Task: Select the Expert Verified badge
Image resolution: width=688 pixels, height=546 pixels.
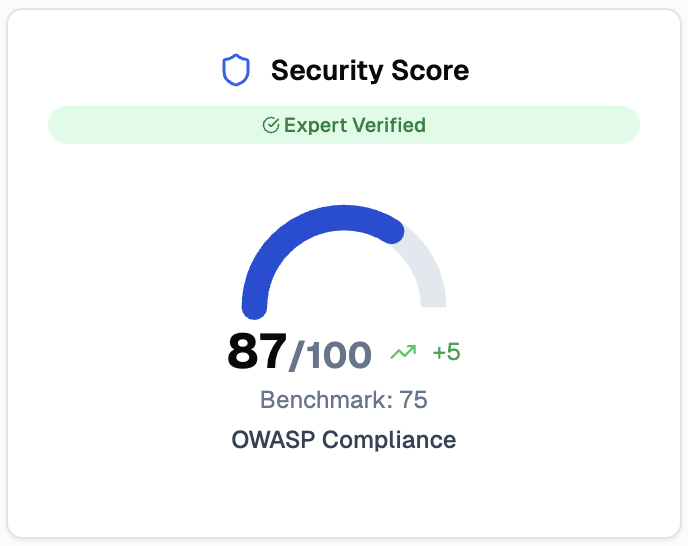Action: (x=344, y=125)
